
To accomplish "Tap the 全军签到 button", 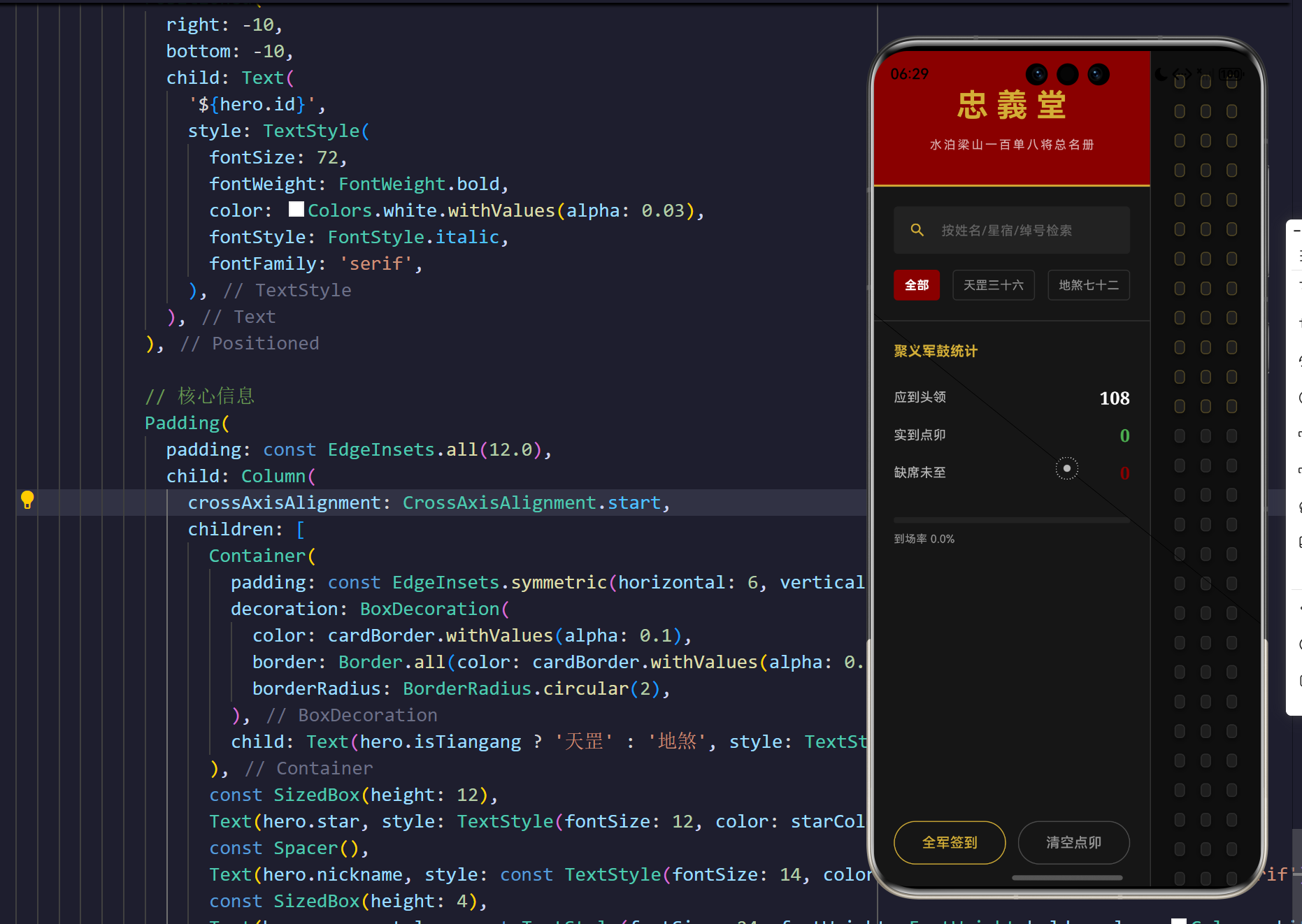I will tap(950, 842).
